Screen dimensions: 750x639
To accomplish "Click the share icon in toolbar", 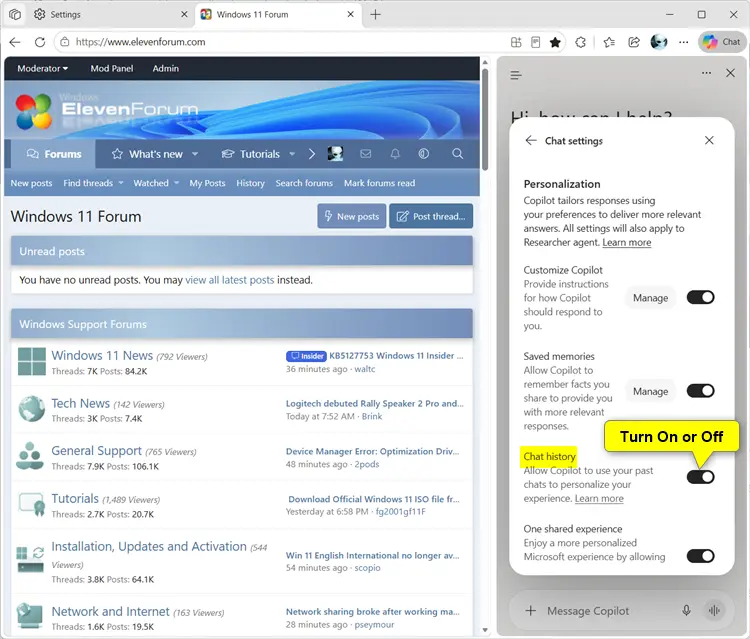I will pyautogui.click(x=634, y=42).
